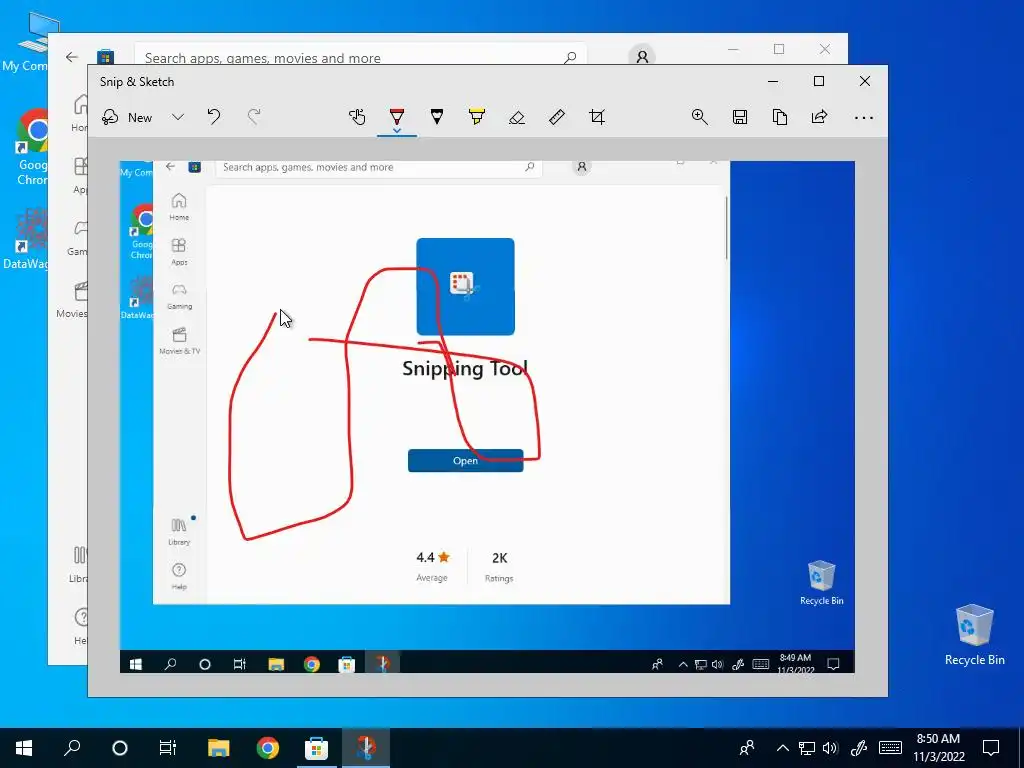Click the Snip & Sketch window title
The width and height of the screenshot is (1024, 768).
(x=137, y=82)
